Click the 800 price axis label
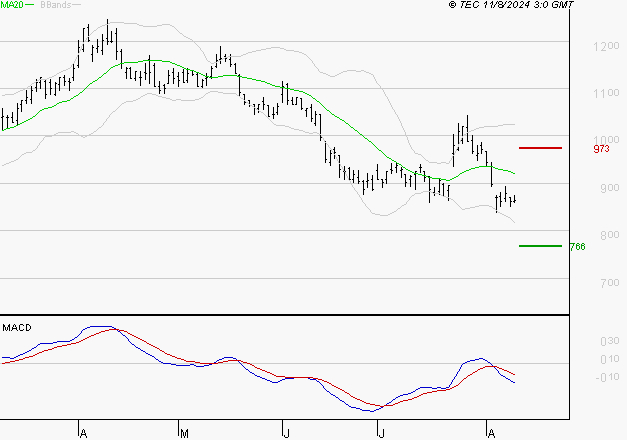627x440 pixels. (x=610, y=235)
